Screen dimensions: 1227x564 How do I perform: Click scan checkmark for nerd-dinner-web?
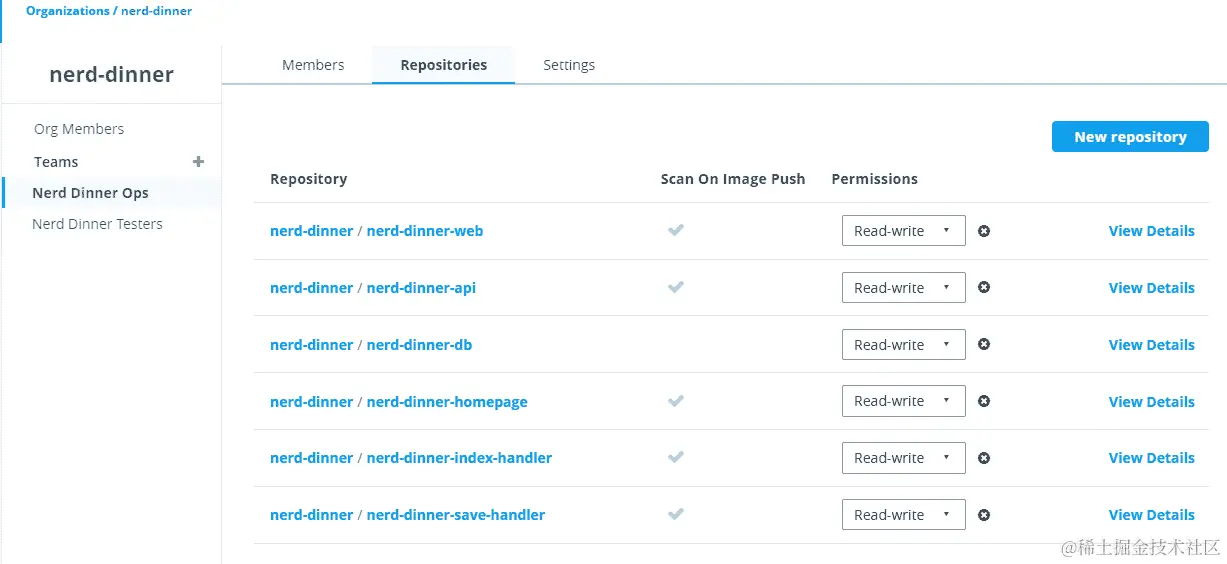tap(676, 231)
